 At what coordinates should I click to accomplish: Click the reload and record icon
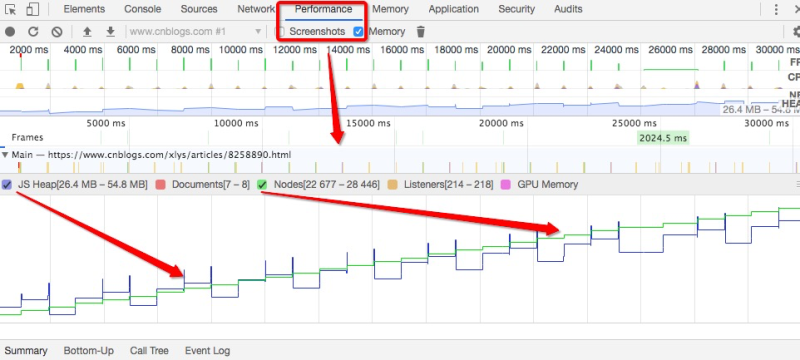pyautogui.click(x=33, y=32)
